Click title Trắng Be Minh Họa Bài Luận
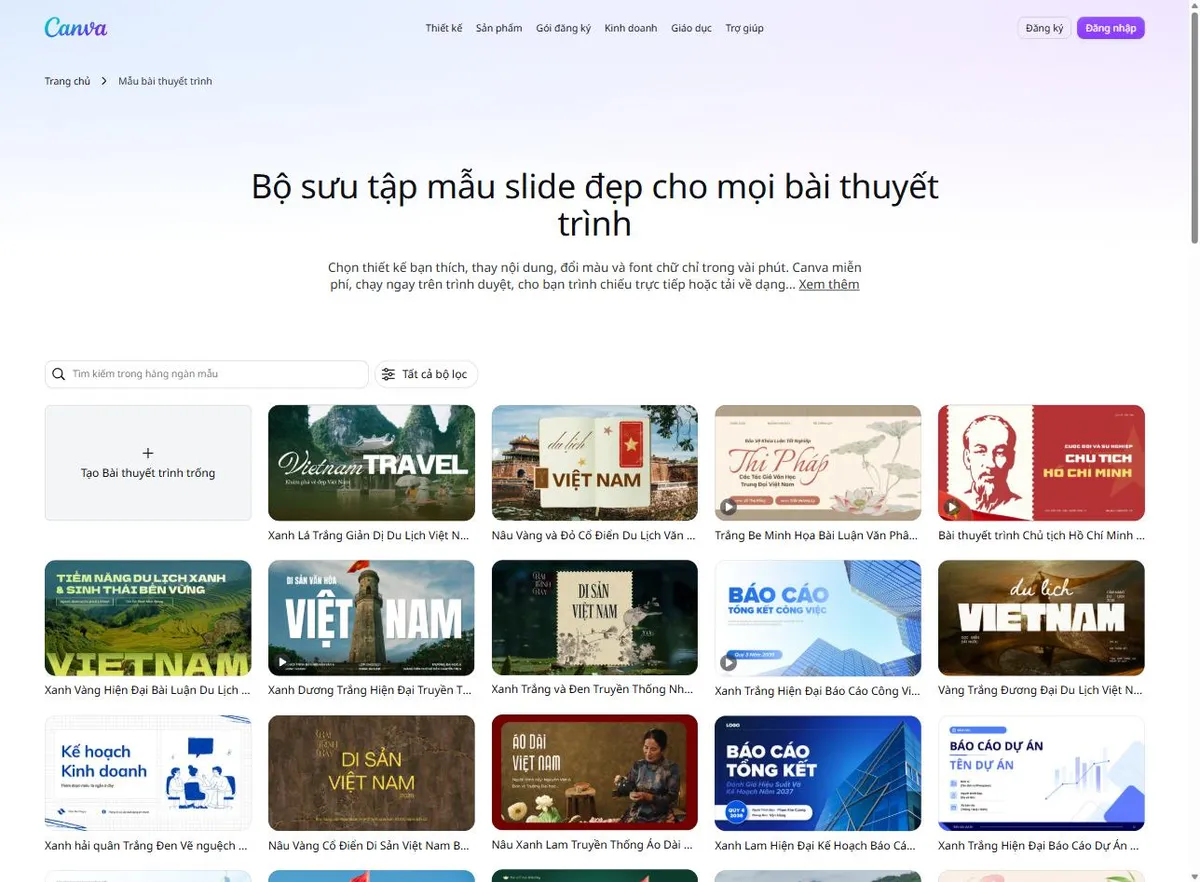The height and width of the screenshot is (882, 1200). click(817, 536)
